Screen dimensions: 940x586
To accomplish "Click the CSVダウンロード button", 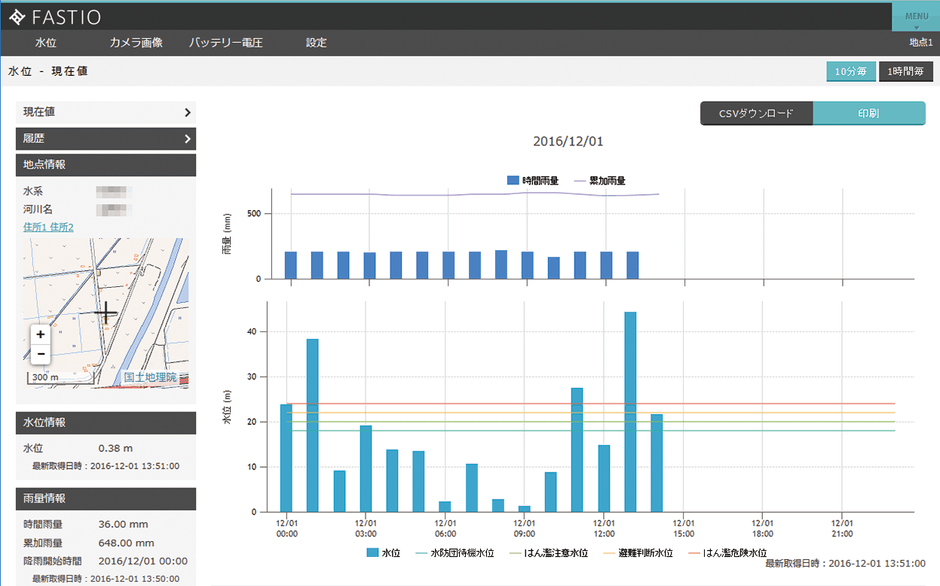I will [756, 113].
